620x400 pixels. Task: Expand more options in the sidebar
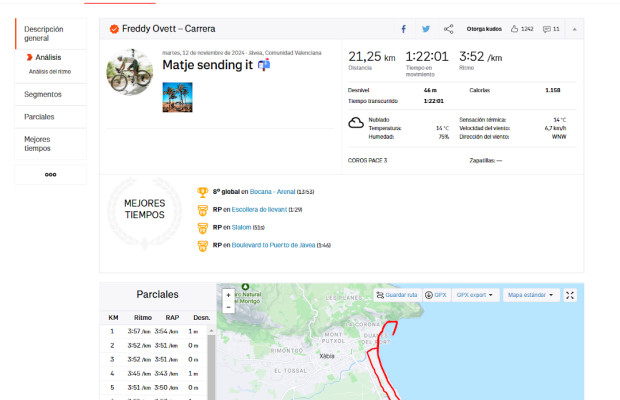point(50,174)
